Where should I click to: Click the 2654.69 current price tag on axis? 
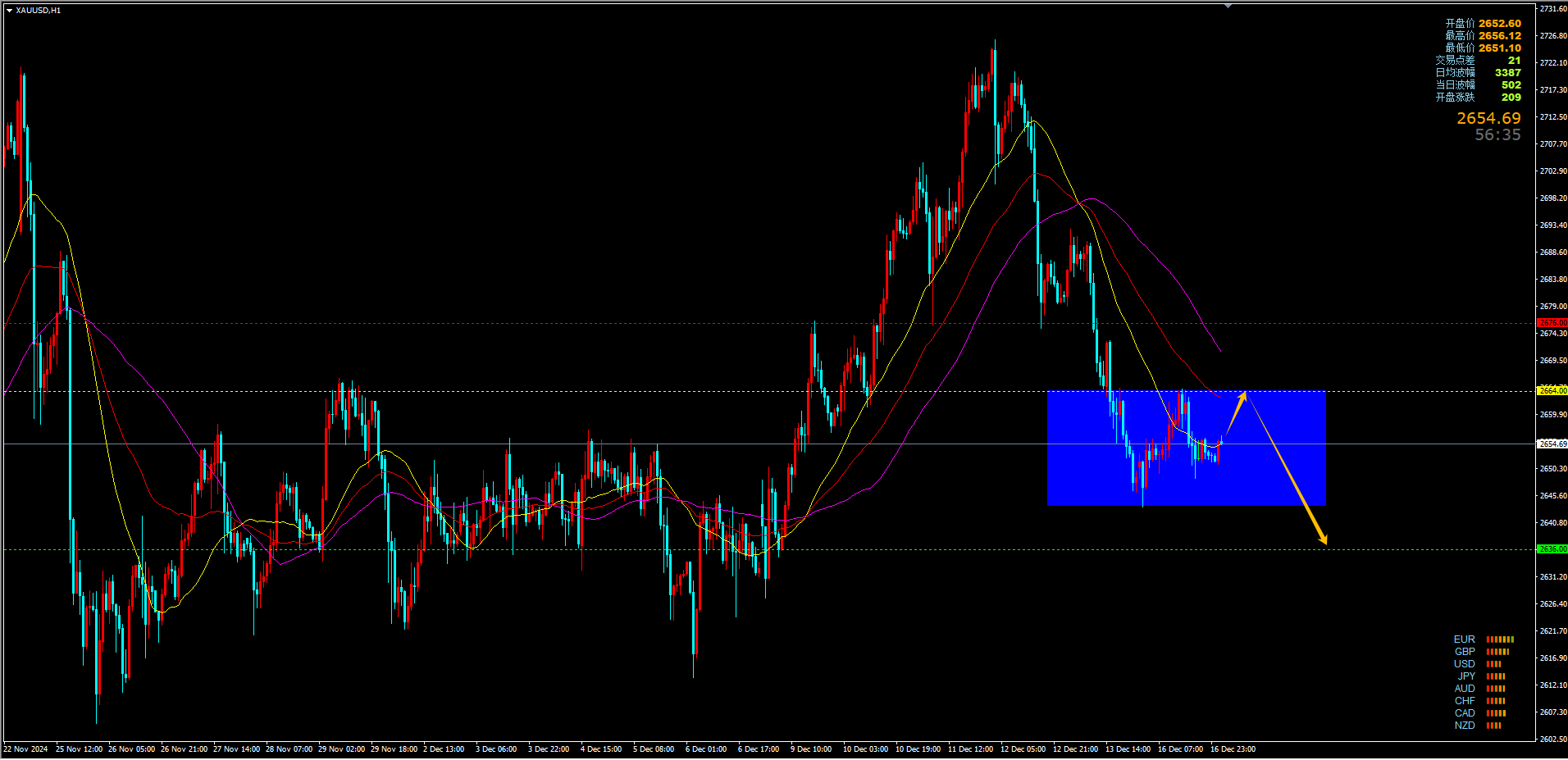point(1552,444)
